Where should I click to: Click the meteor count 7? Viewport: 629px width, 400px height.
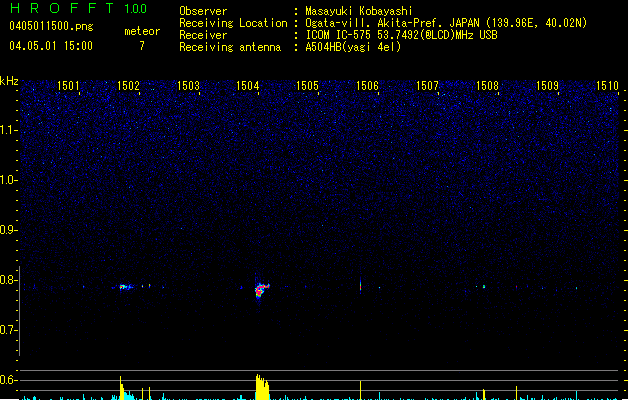[x=142, y=46]
